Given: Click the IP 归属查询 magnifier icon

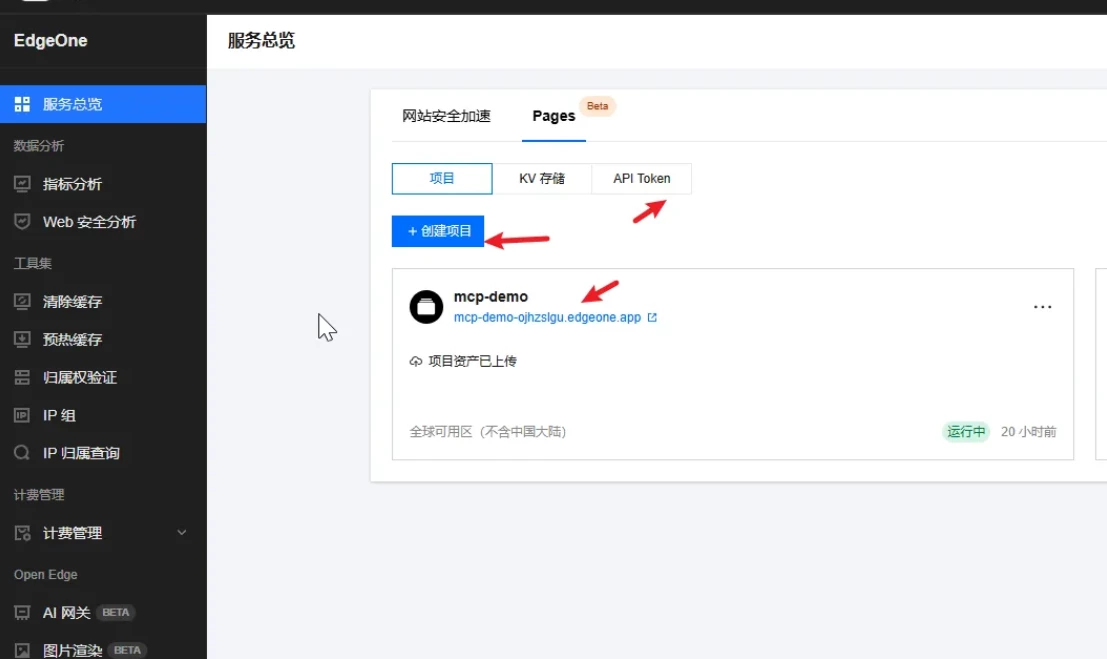Looking at the screenshot, I should point(22,453).
